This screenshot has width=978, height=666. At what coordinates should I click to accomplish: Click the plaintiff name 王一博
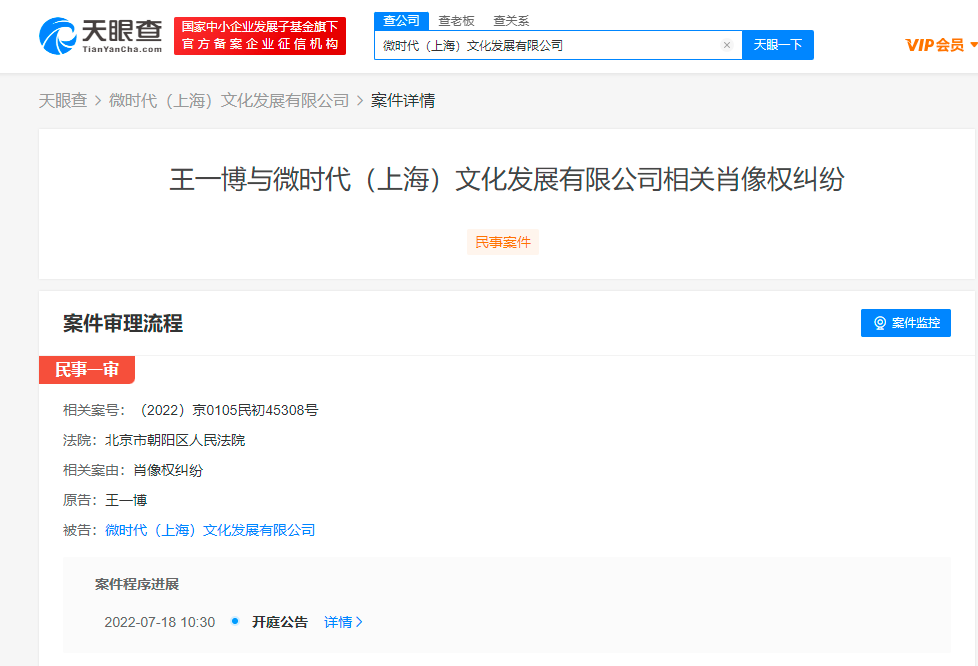click(x=126, y=500)
